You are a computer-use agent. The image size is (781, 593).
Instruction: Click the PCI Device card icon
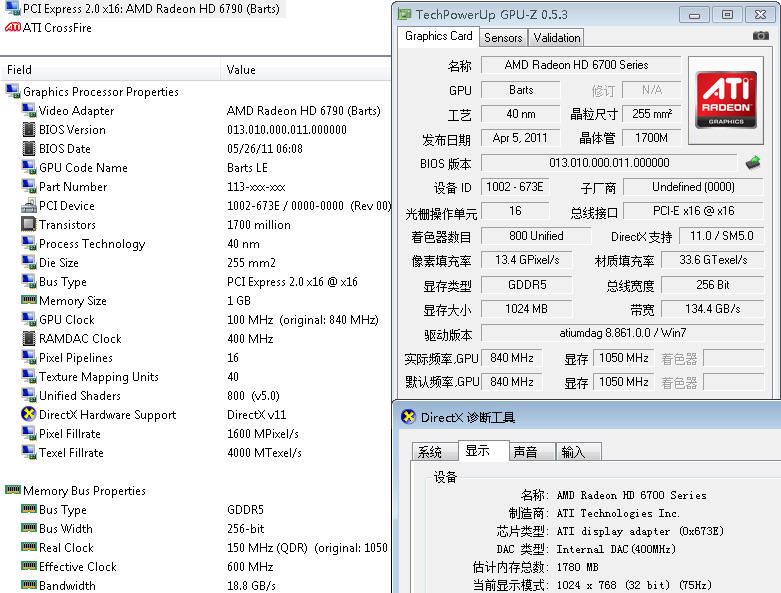pos(29,205)
